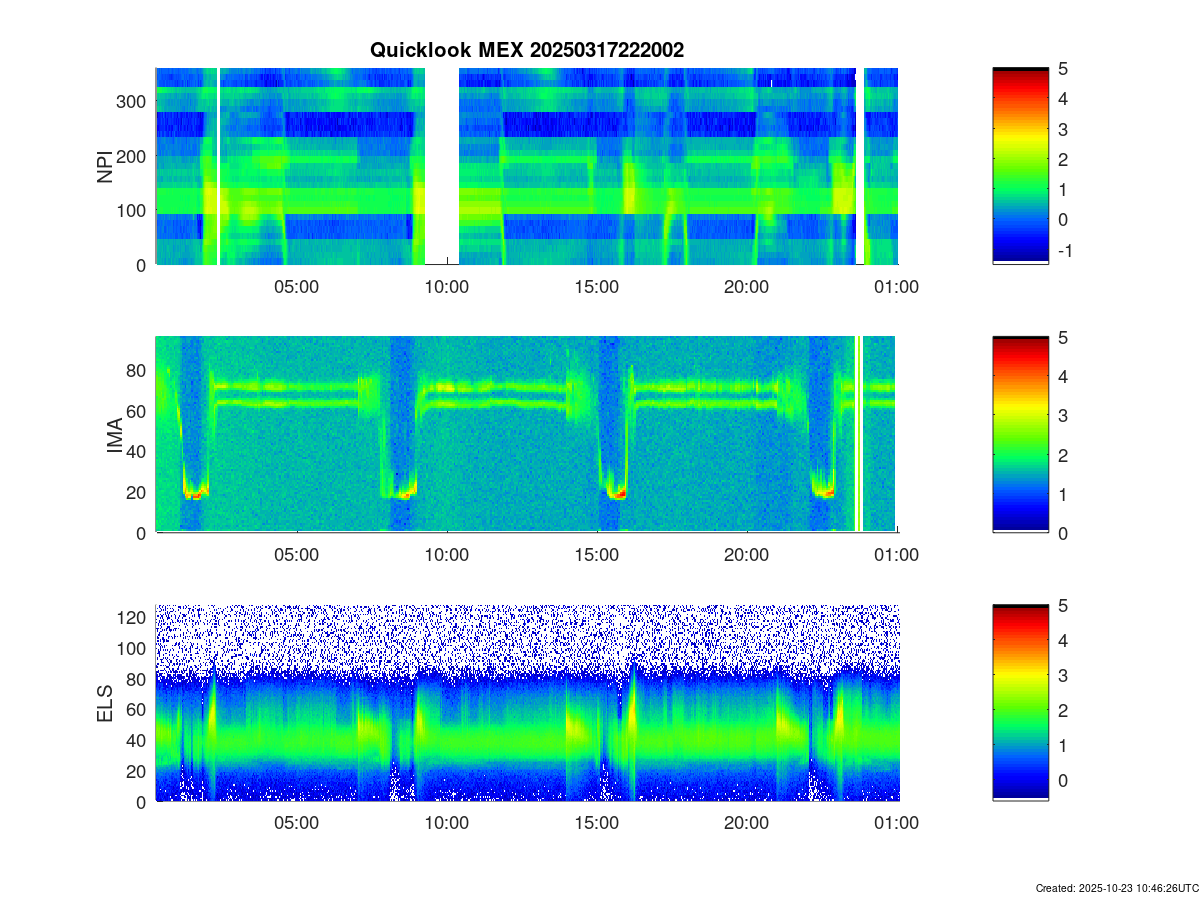Screen dimensions: 1200x900
Task: Click the 01:00 tick under the ELS plot
Action: click(896, 823)
